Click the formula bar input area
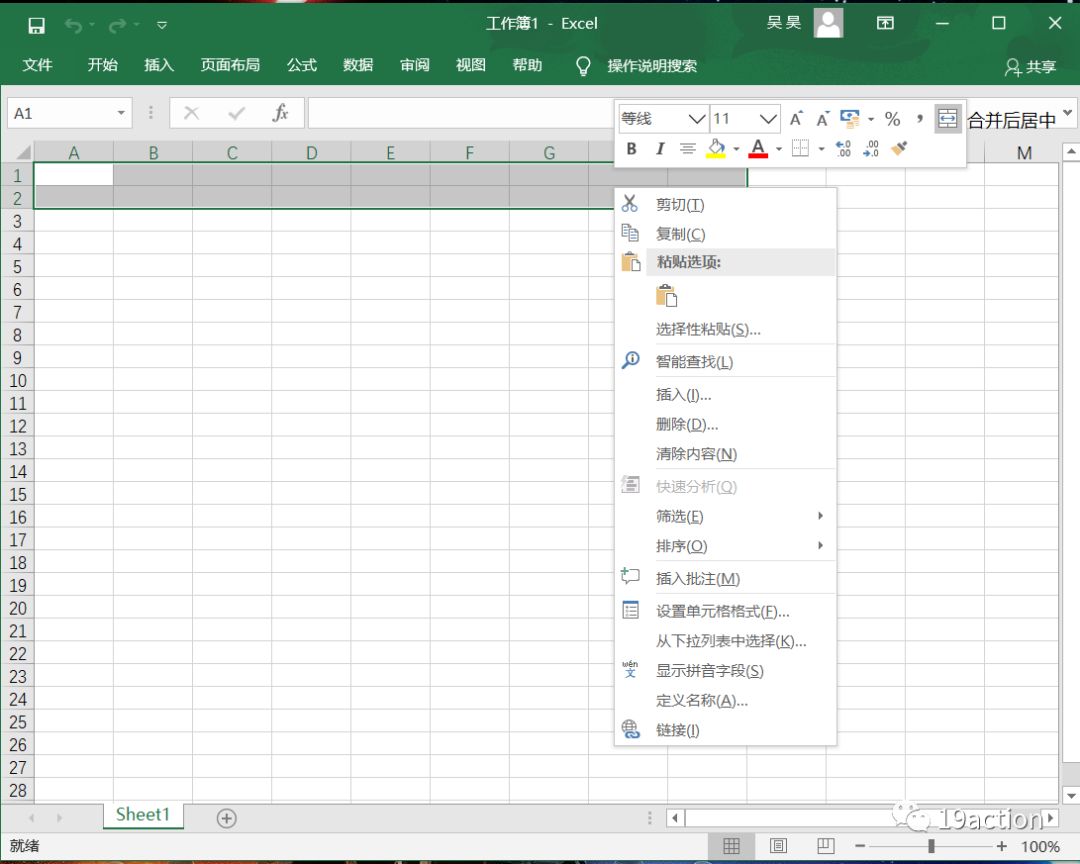Image resolution: width=1080 pixels, height=864 pixels. [x=460, y=113]
